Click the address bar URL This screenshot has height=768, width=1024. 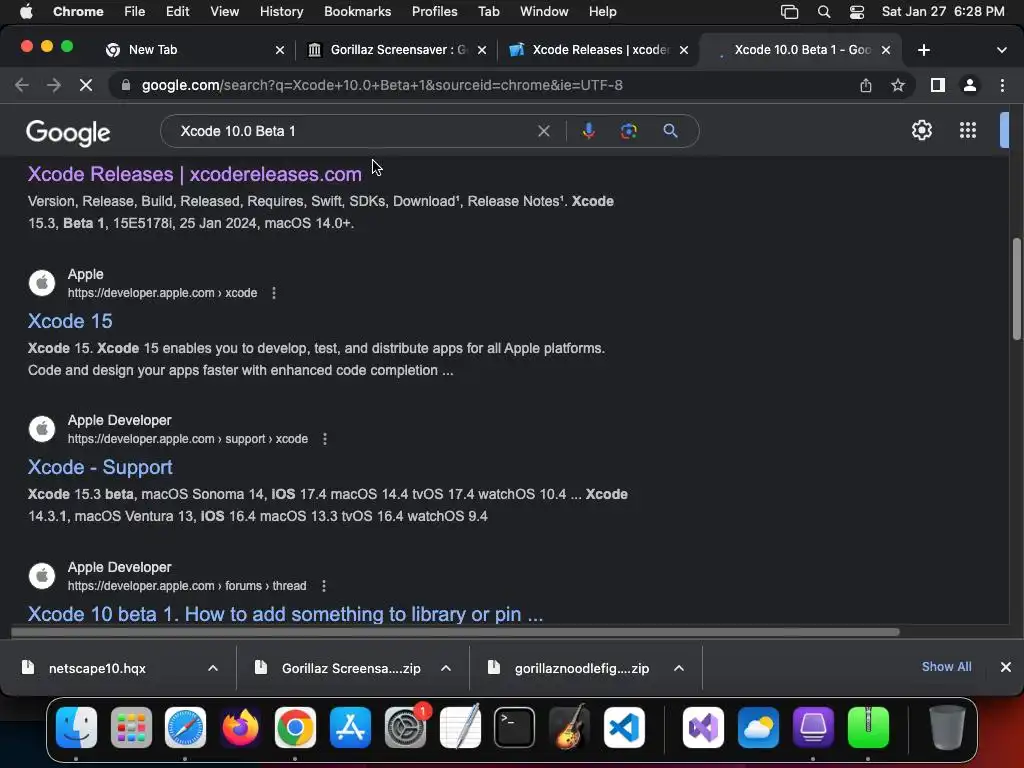pos(382,85)
